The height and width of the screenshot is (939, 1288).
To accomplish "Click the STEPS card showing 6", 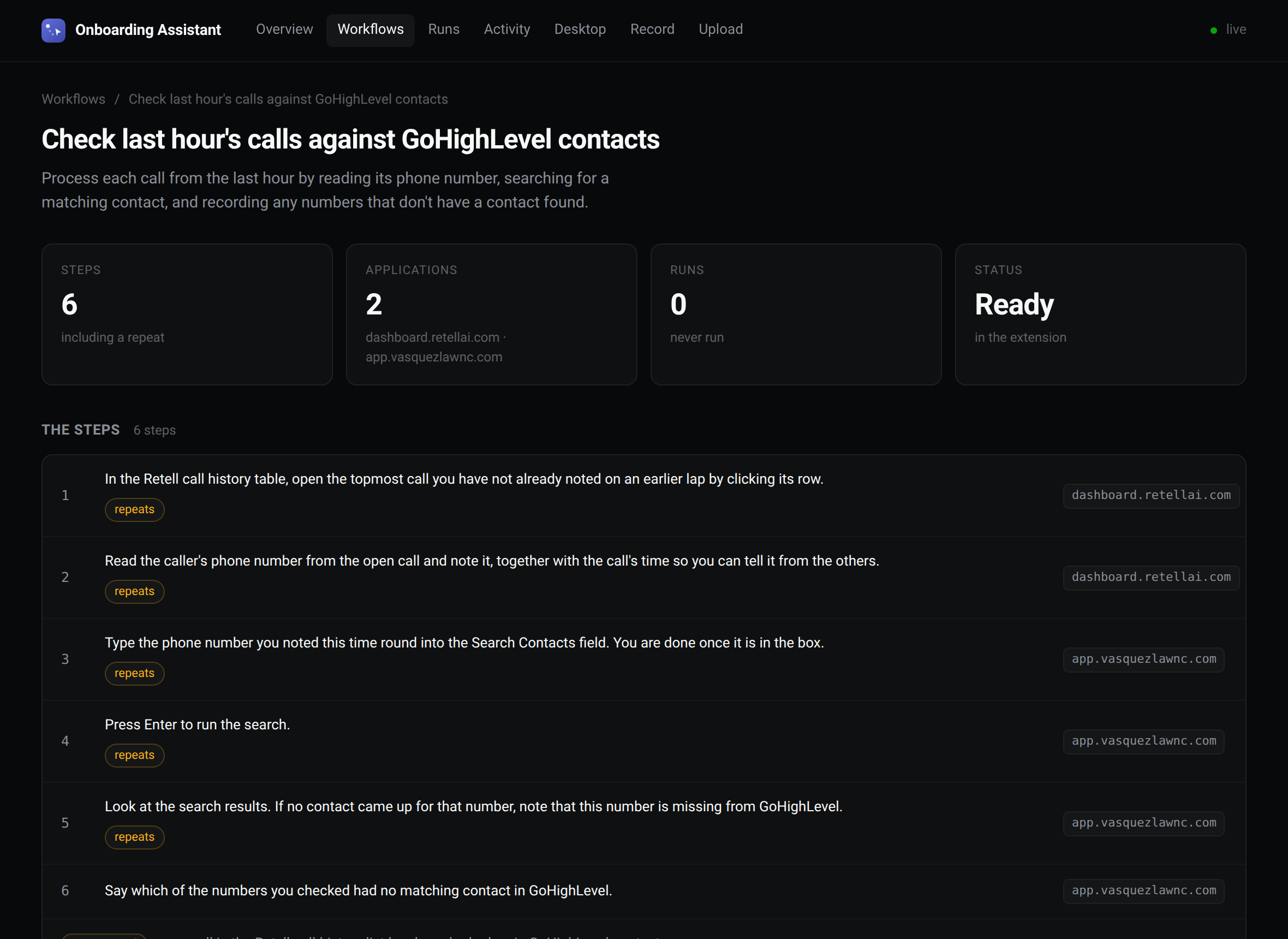I will (187, 314).
